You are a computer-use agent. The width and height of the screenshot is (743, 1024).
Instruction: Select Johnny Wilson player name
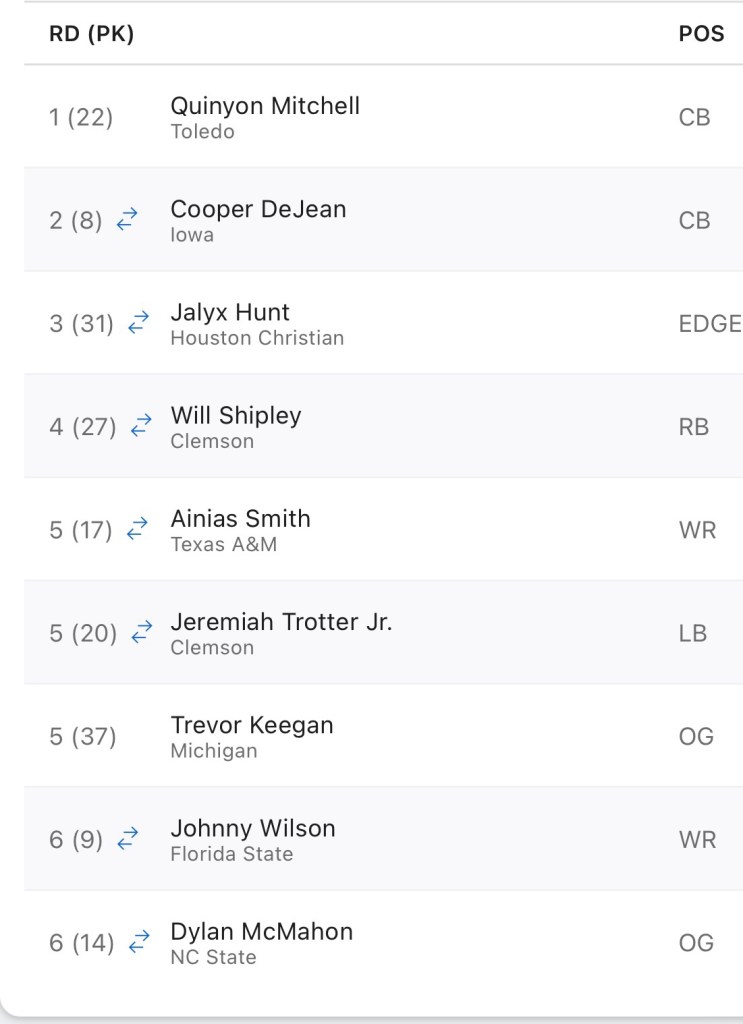(x=253, y=828)
